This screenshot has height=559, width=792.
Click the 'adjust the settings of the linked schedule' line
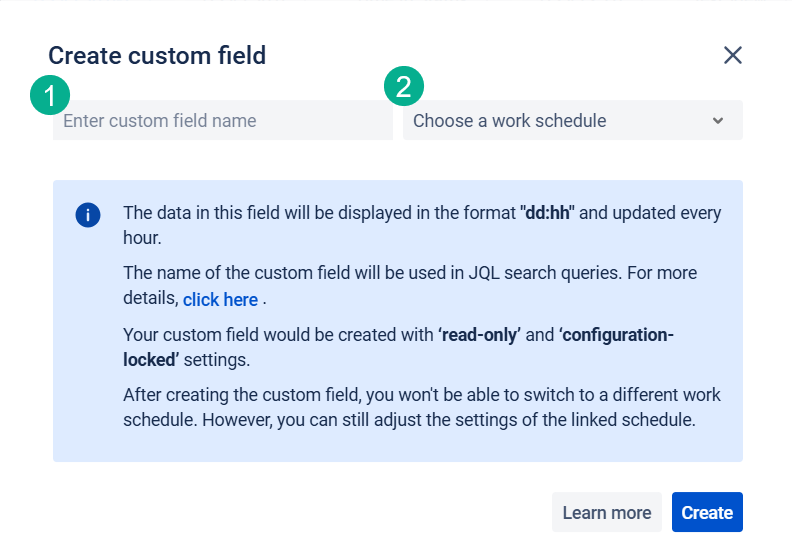tap(410, 420)
